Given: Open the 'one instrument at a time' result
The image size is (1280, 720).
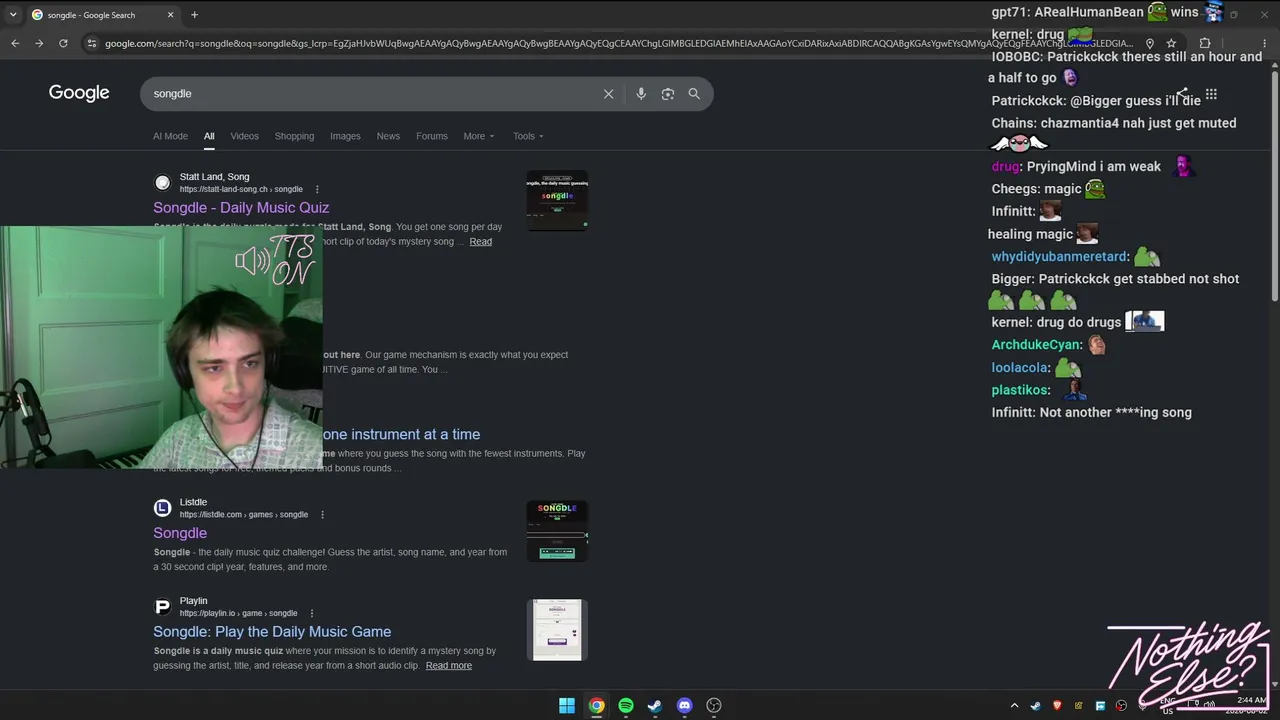Looking at the screenshot, I should click(x=401, y=434).
